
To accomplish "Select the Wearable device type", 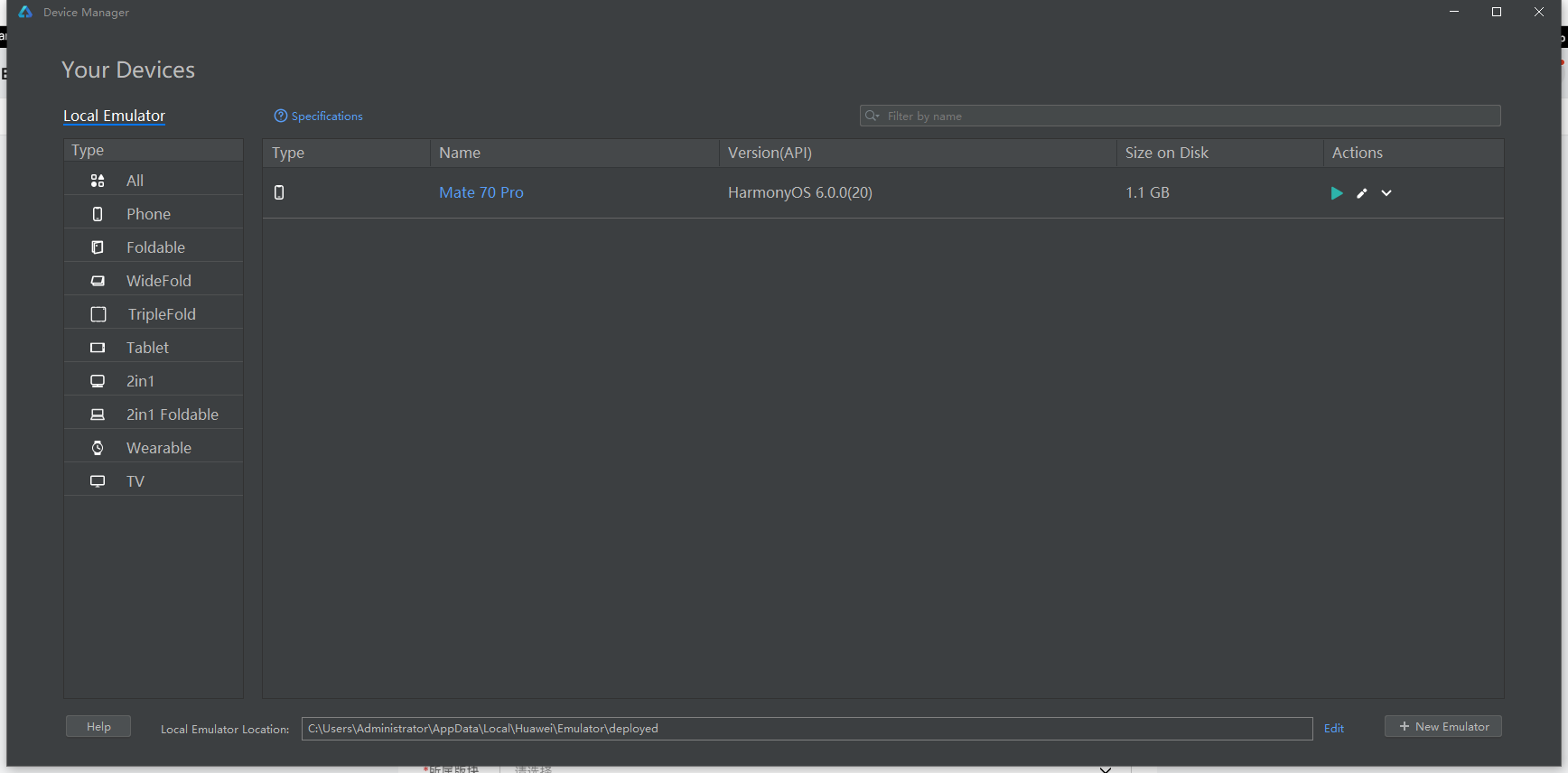I will pos(154,448).
